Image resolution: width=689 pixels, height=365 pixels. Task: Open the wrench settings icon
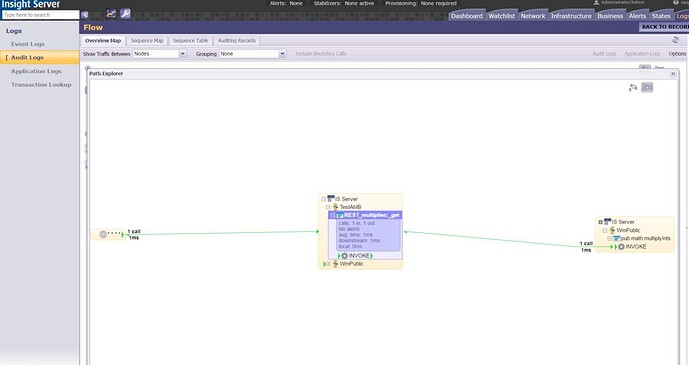pos(125,14)
